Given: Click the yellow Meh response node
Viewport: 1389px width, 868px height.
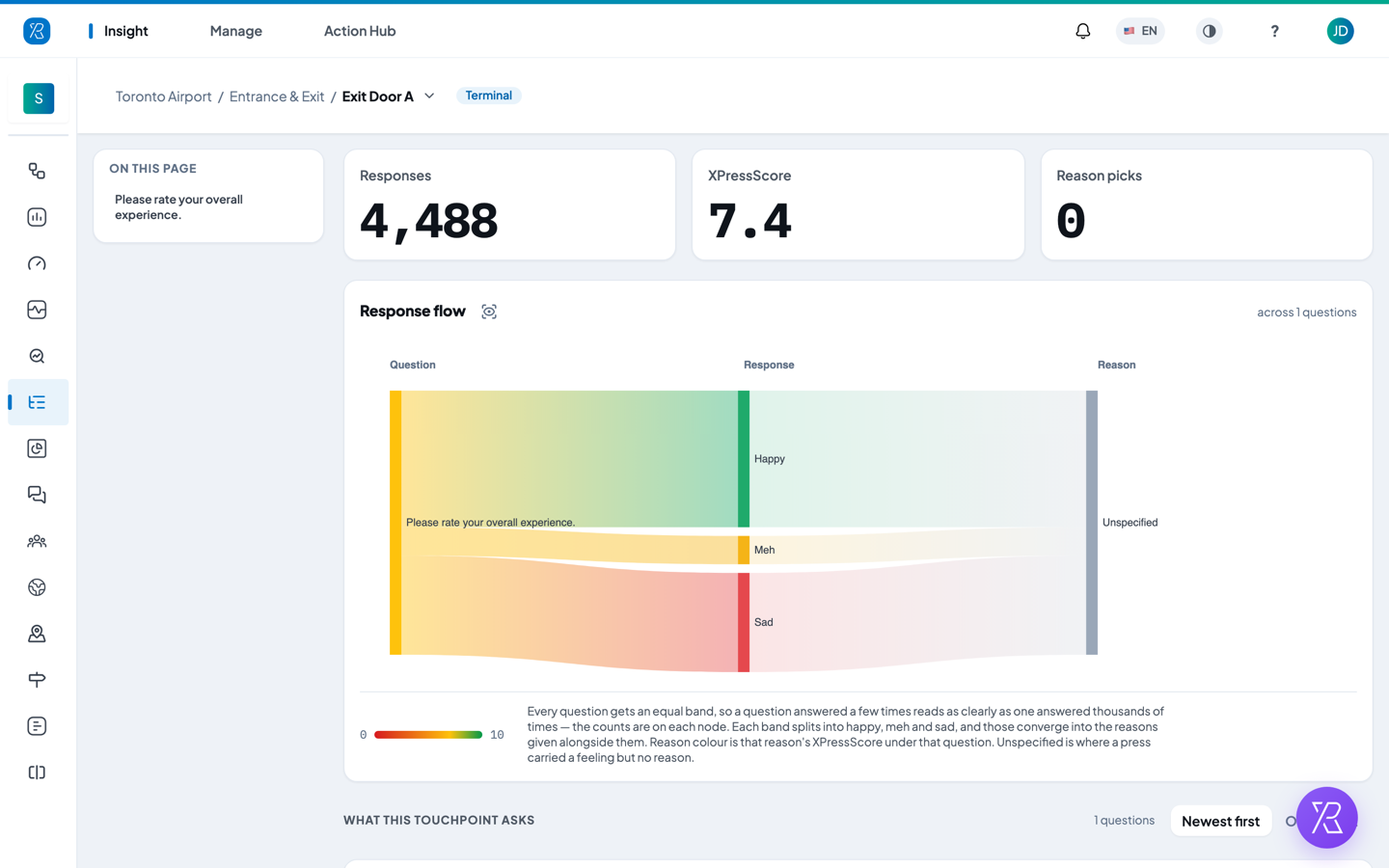Looking at the screenshot, I should pyautogui.click(x=744, y=550).
